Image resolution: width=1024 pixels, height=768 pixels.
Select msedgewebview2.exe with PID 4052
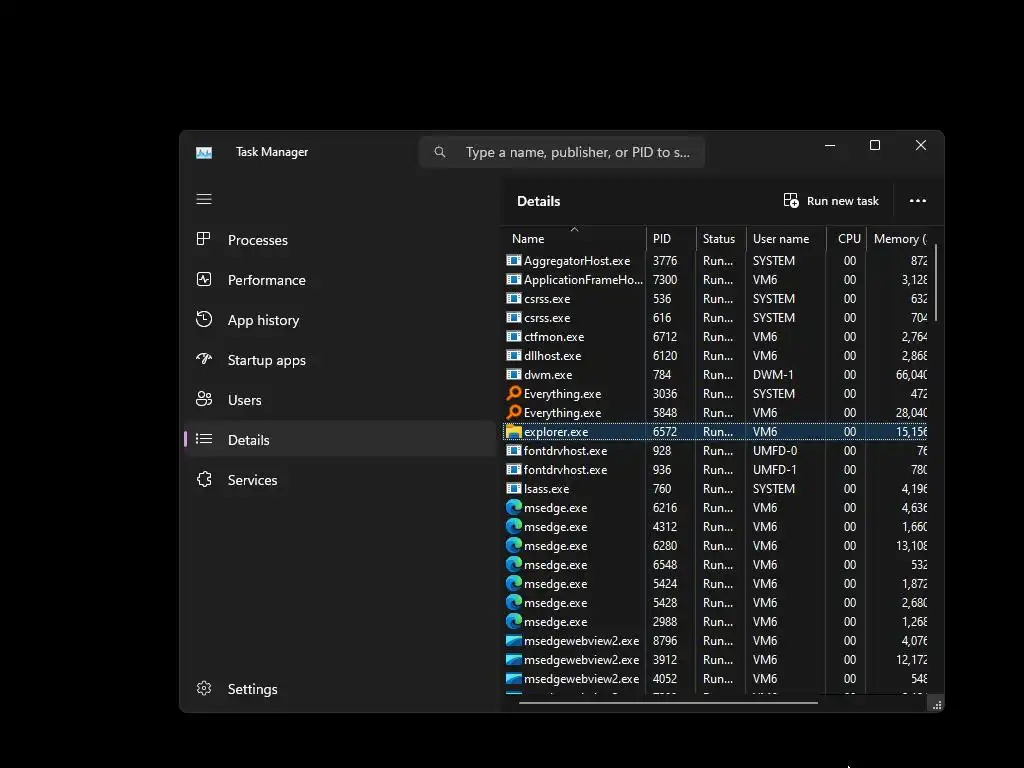581,679
